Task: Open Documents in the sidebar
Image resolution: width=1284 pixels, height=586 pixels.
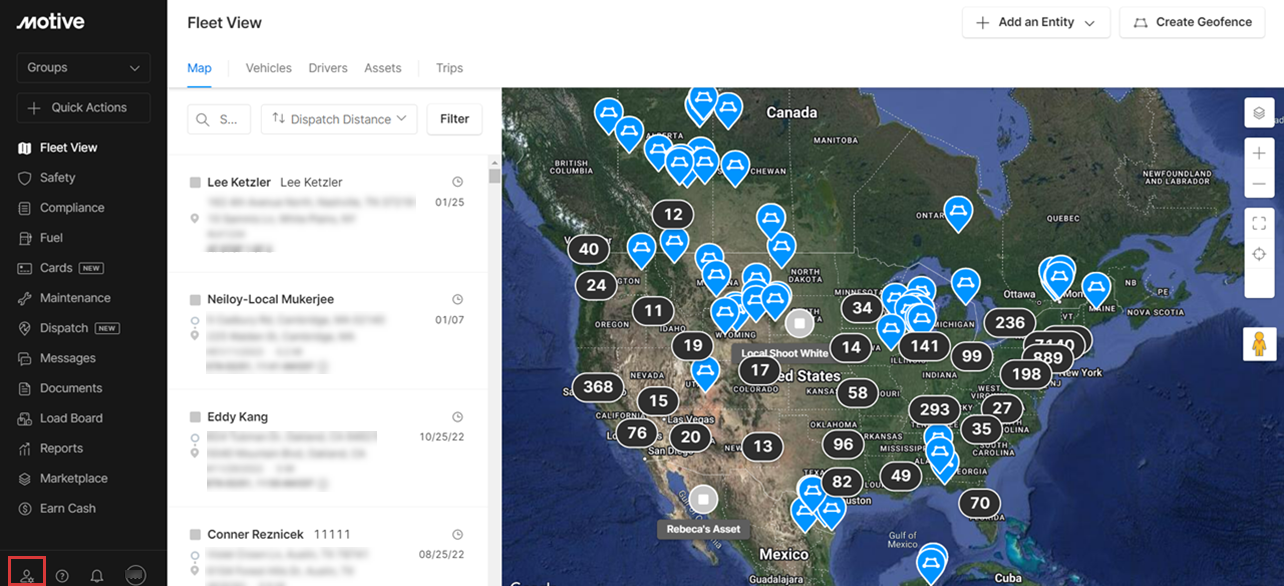Action: [71, 388]
